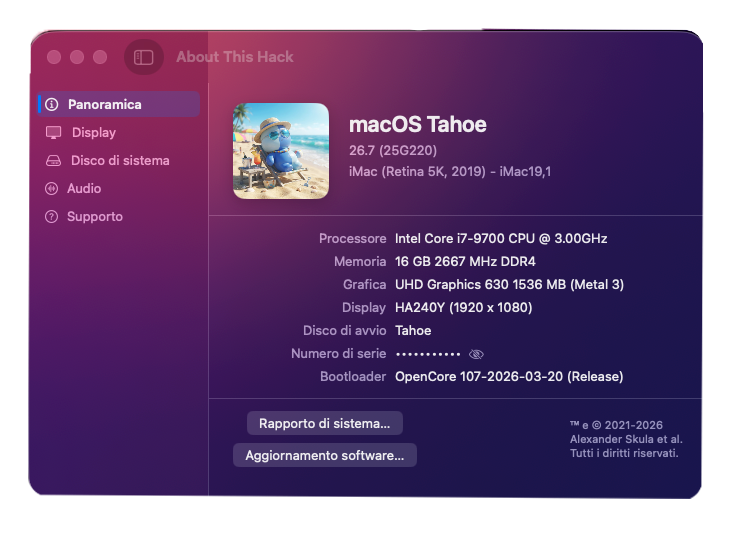Select the Panoramica sidebar item
Screen dimensions: 732x534
click(x=119, y=104)
